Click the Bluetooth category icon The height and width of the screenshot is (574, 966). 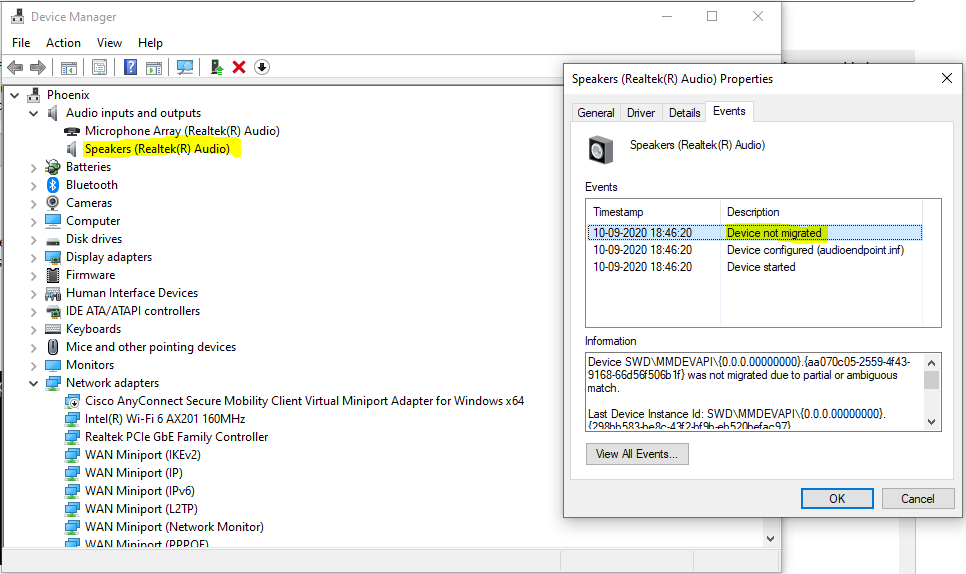pos(53,185)
